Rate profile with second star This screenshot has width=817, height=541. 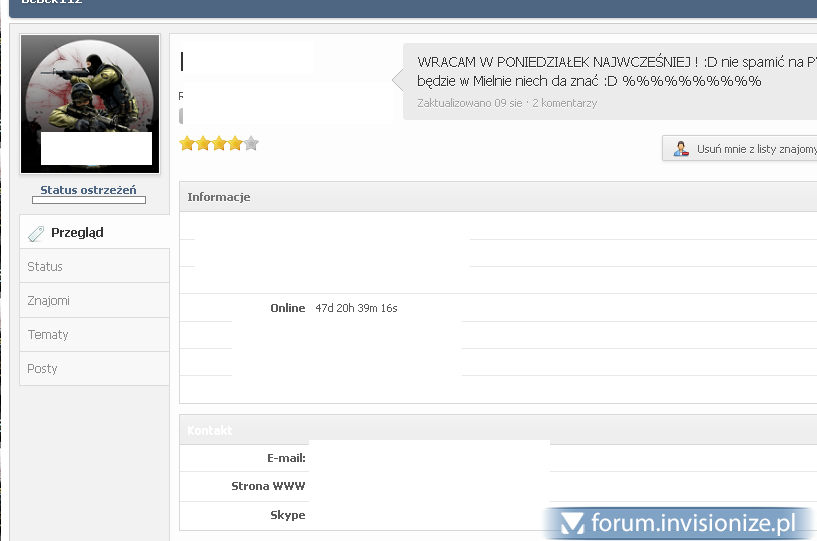[x=203, y=144]
